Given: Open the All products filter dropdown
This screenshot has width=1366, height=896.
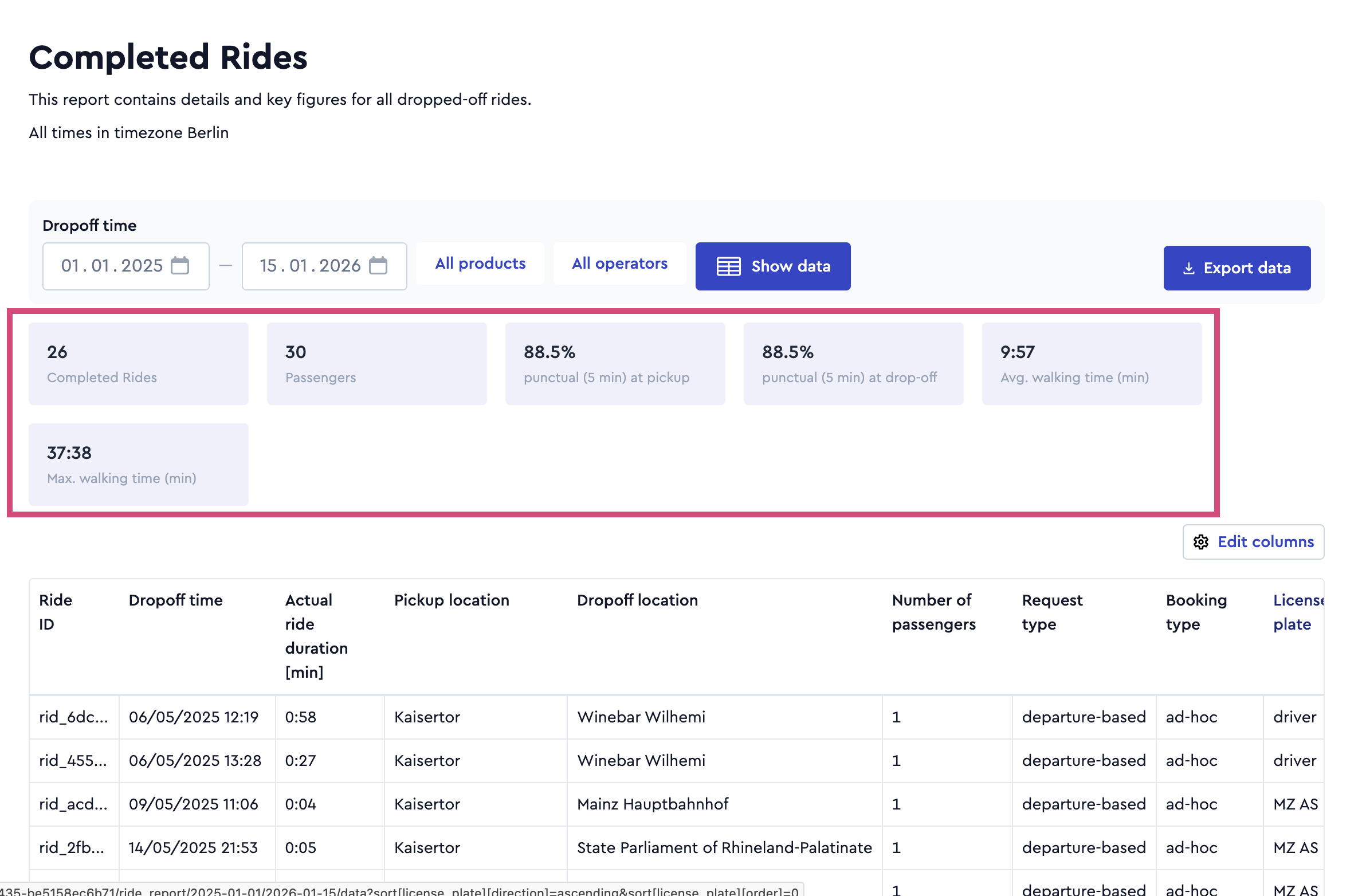Looking at the screenshot, I should pos(480,264).
